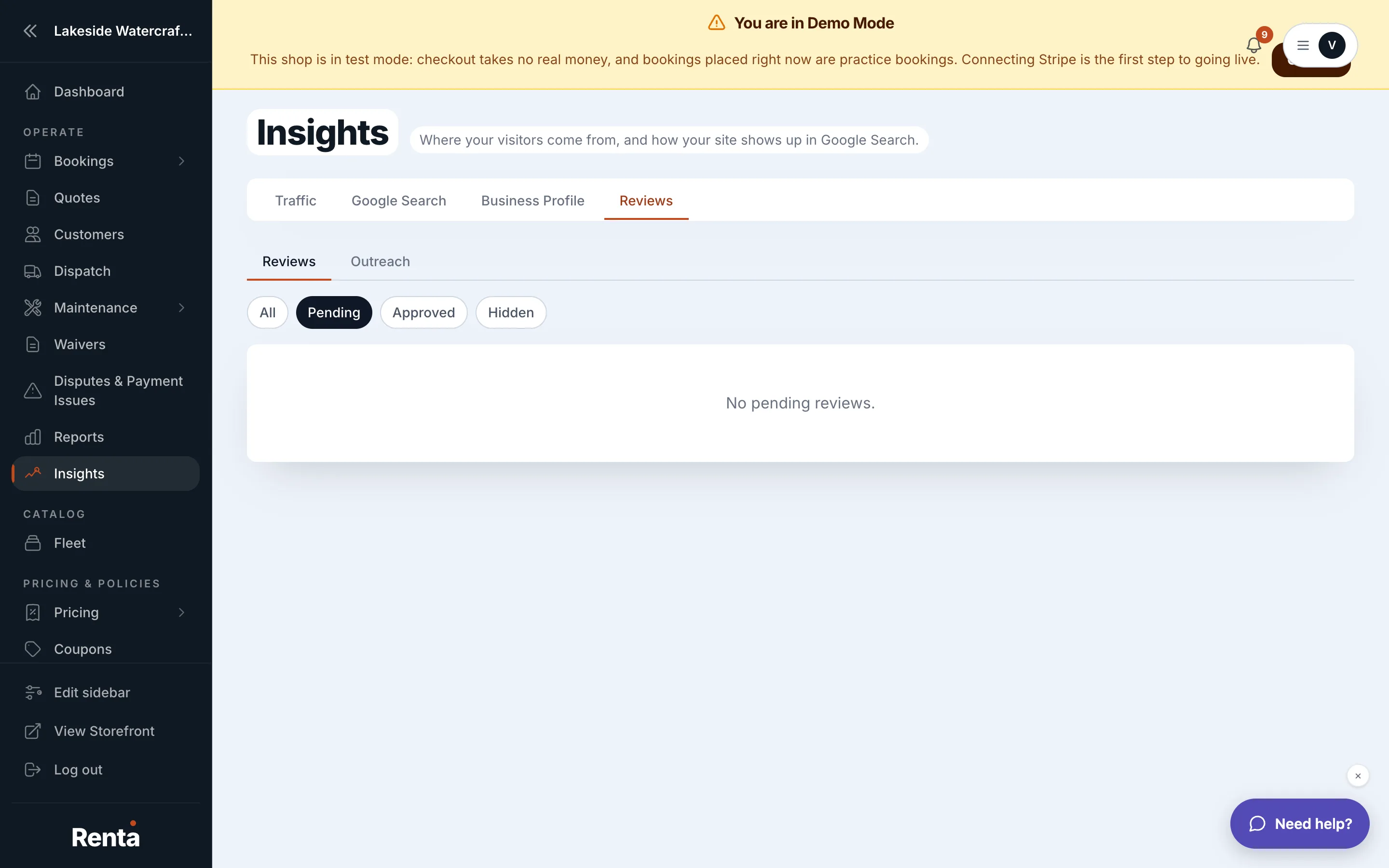Open the Need help? chat button
Image resolution: width=1389 pixels, height=868 pixels.
pos(1299,823)
